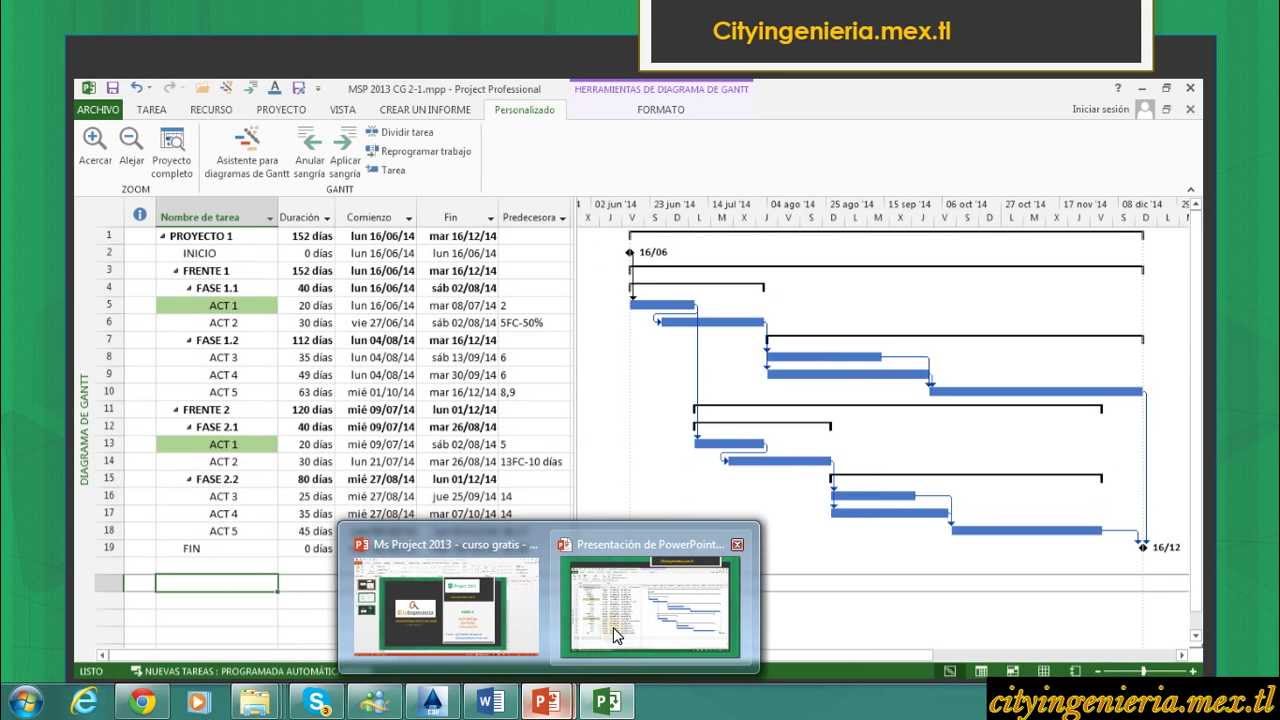Close the Presentación de PowerPoint preview thumbnail
Image resolution: width=1280 pixels, height=720 pixels.
737,545
